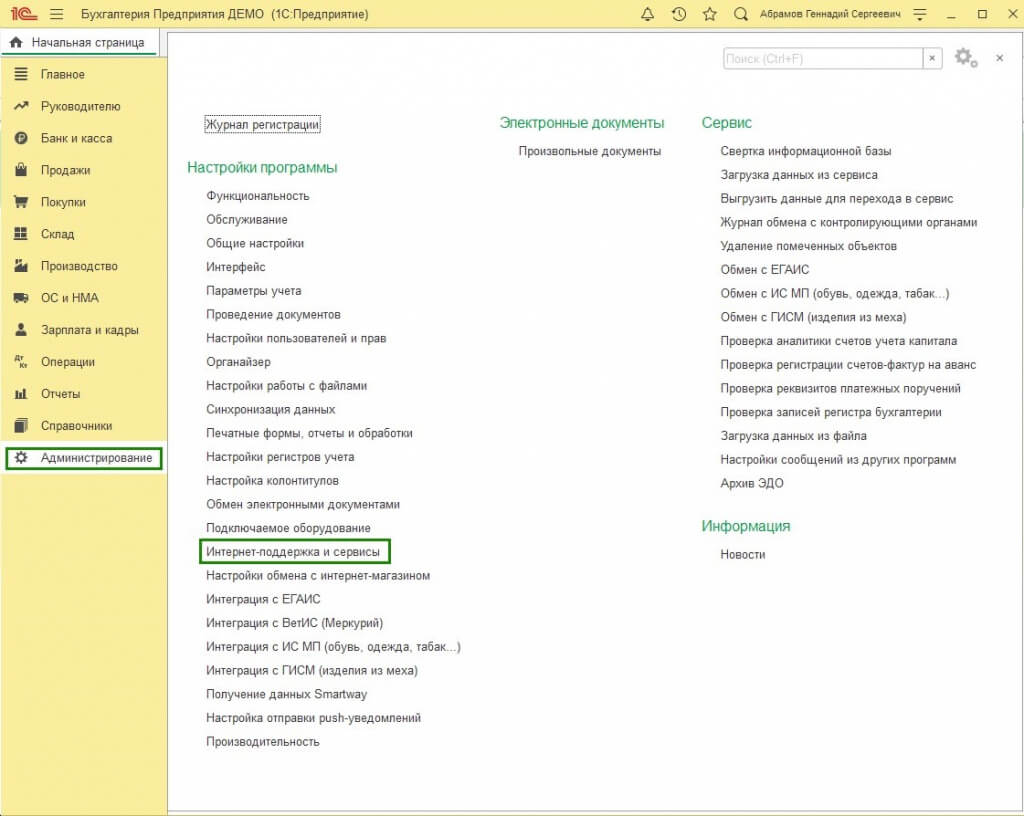
Task: Open Произвольные документы
Action: (589, 151)
